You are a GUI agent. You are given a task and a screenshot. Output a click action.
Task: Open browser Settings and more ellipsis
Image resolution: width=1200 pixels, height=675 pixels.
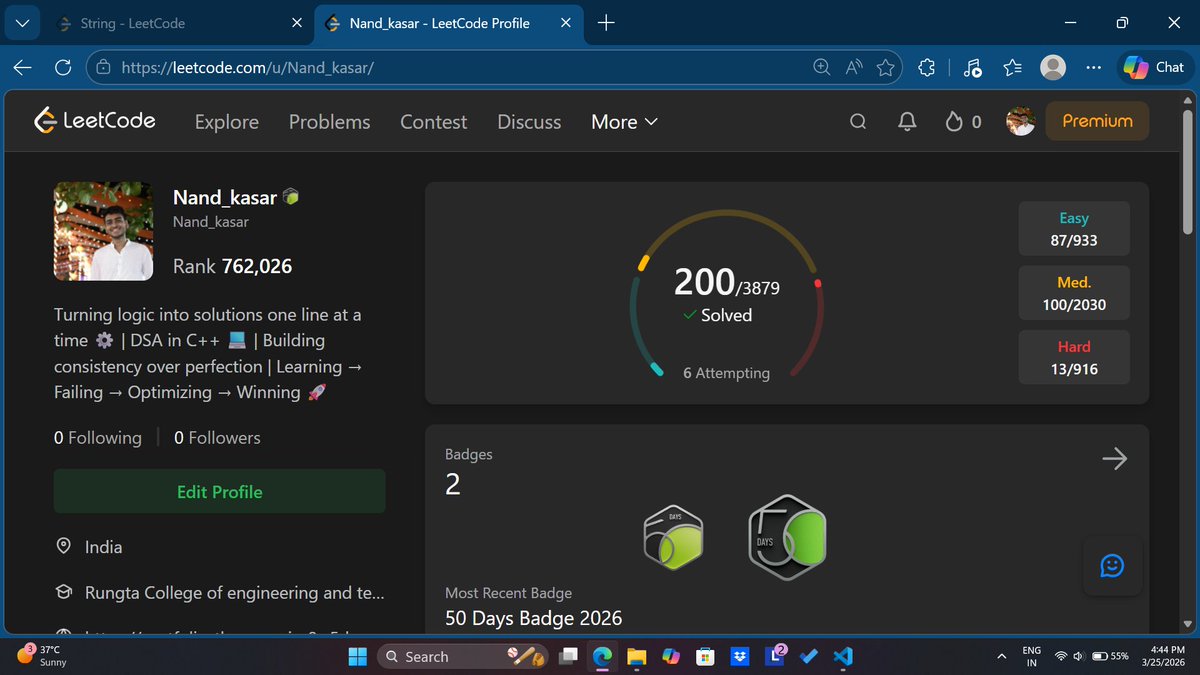[1093, 67]
